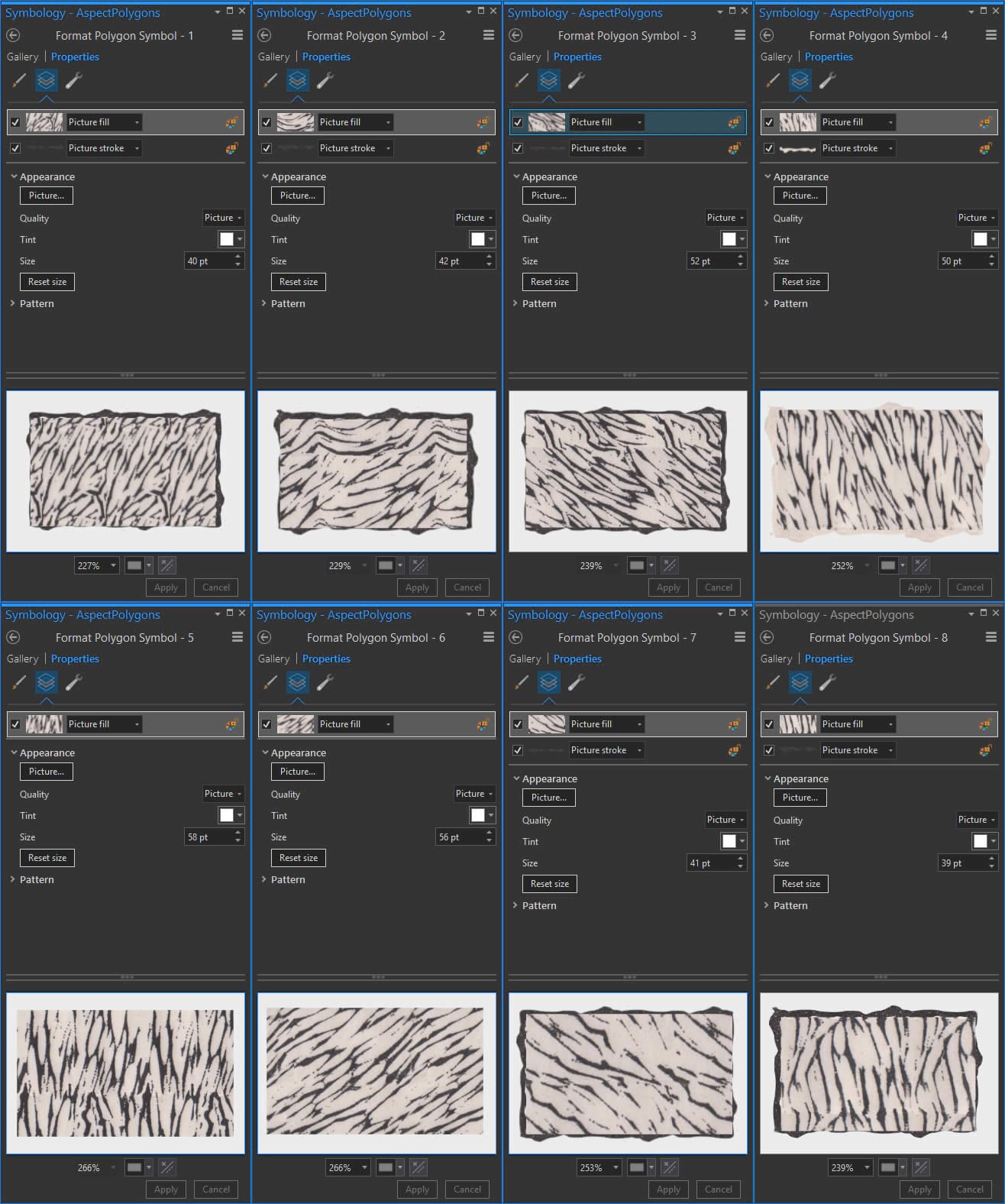Open hamburger menu in Symbol - 1 panel
Image resolution: width=1005 pixels, height=1204 pixels.
point(238,36)
